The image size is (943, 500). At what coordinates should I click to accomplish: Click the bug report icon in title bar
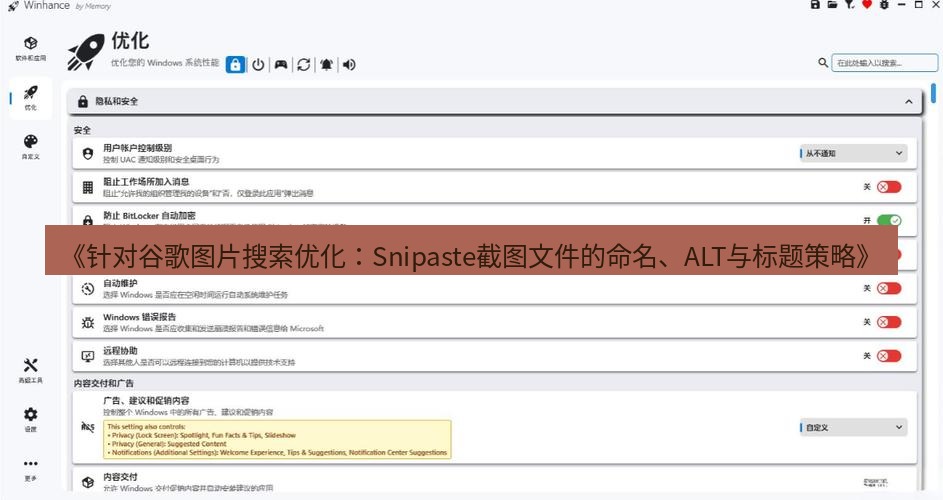pyautogui.click(x=883, y=4)
